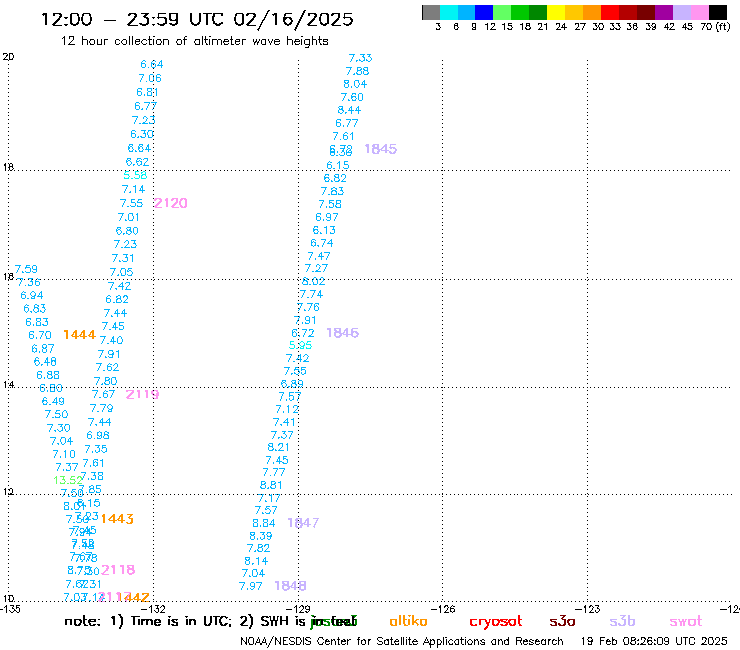Click the s3b pass time label 1848
The image size is (740, 650).
point(290,586)
